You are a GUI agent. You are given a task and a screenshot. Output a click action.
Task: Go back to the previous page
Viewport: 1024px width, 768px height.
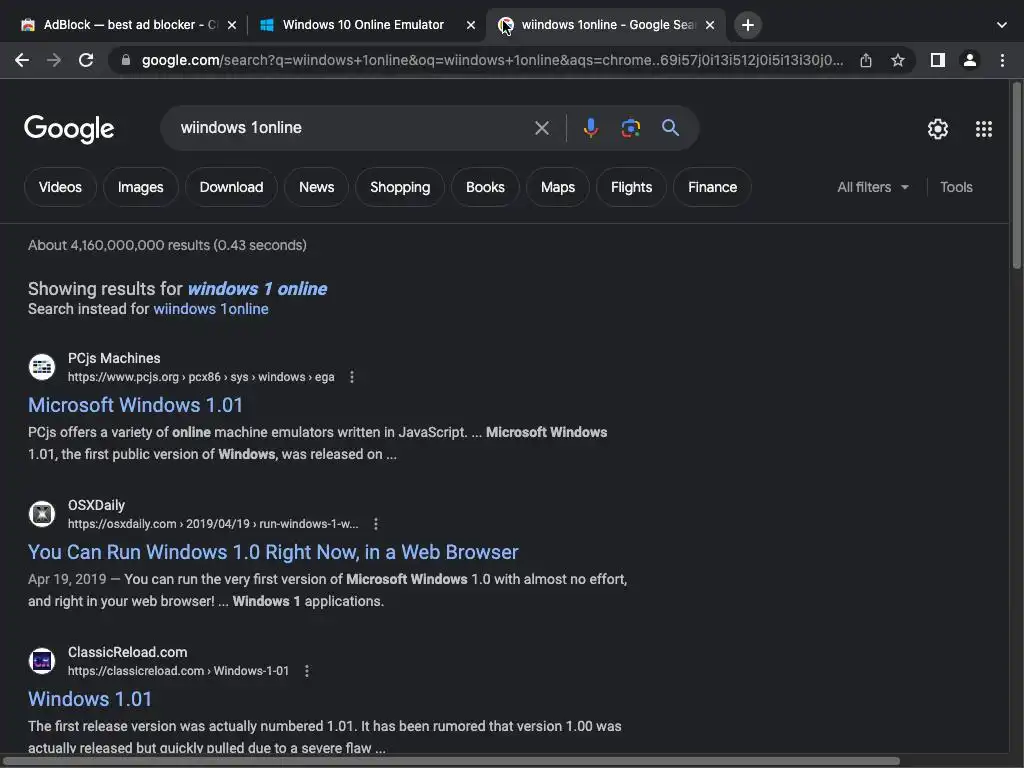[22, 60]
